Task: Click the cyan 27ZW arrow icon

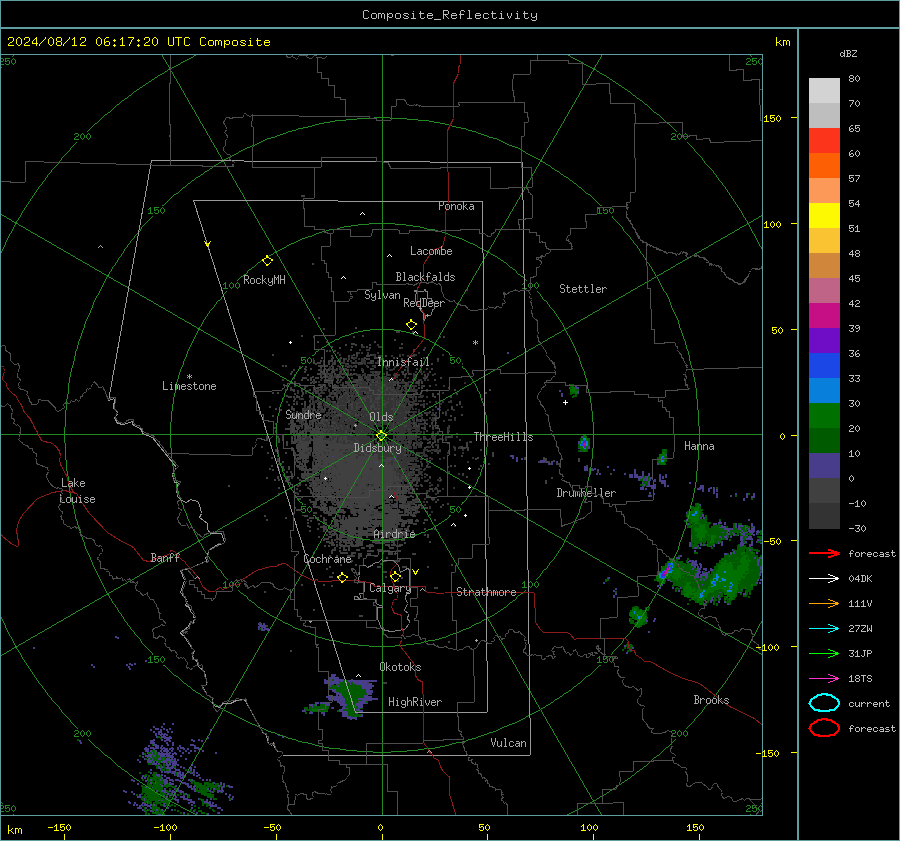Action: tap(824, 629)
